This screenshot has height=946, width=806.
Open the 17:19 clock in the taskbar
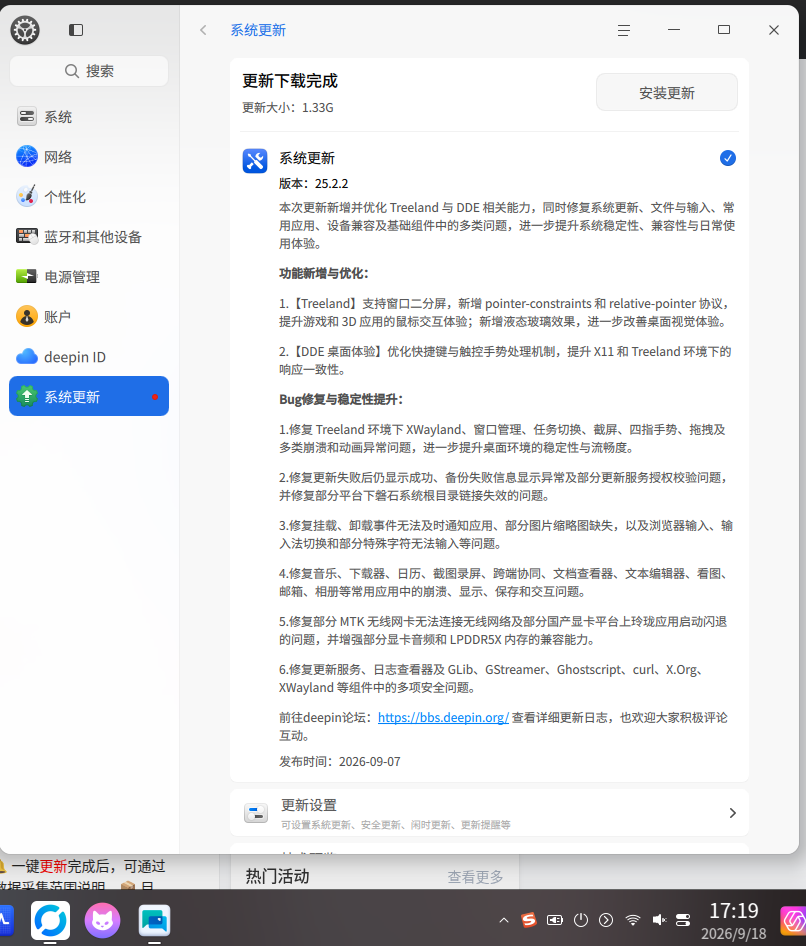coord(734,910)
